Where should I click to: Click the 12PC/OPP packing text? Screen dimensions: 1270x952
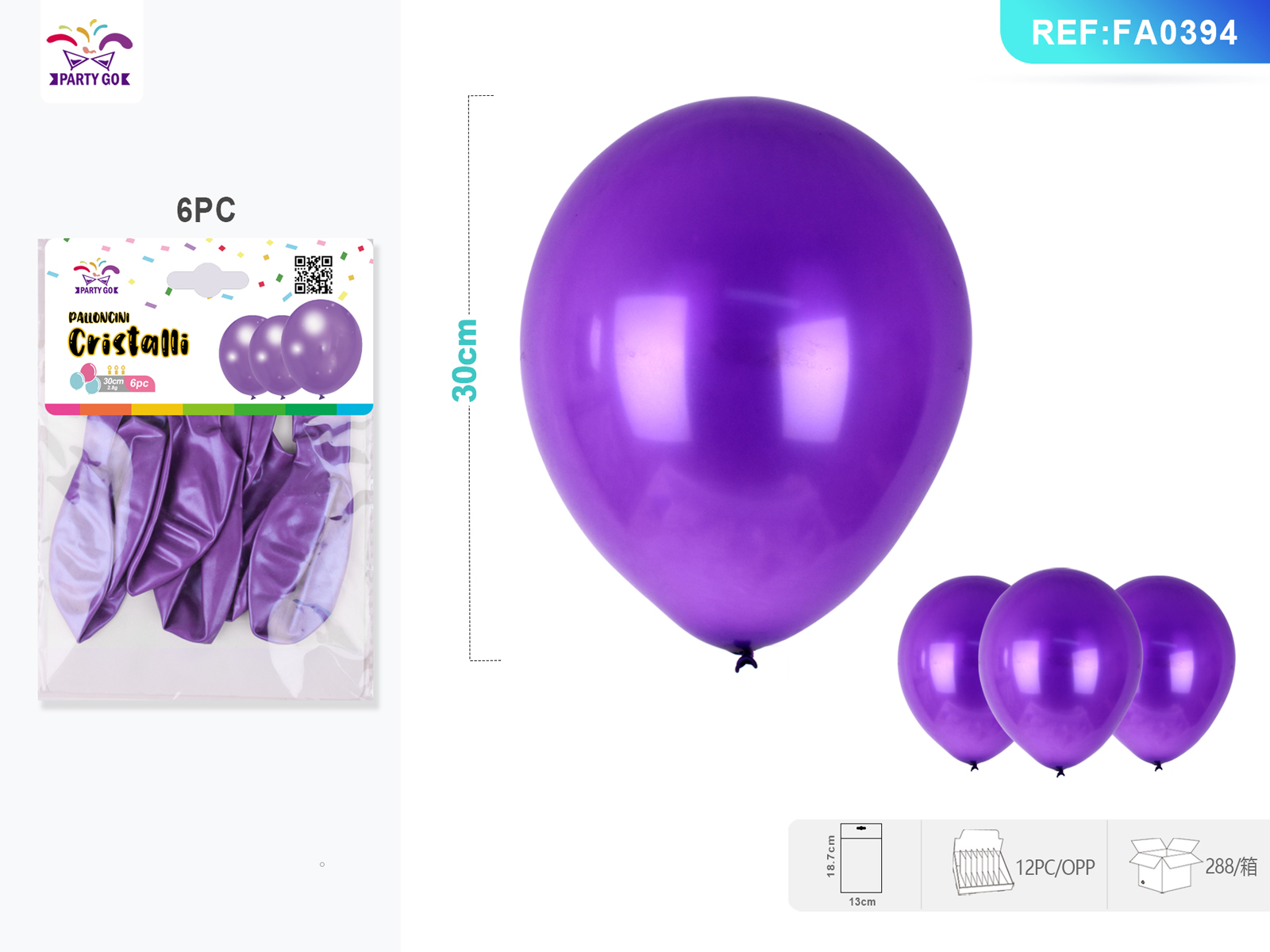click(x=1056, y=867)
